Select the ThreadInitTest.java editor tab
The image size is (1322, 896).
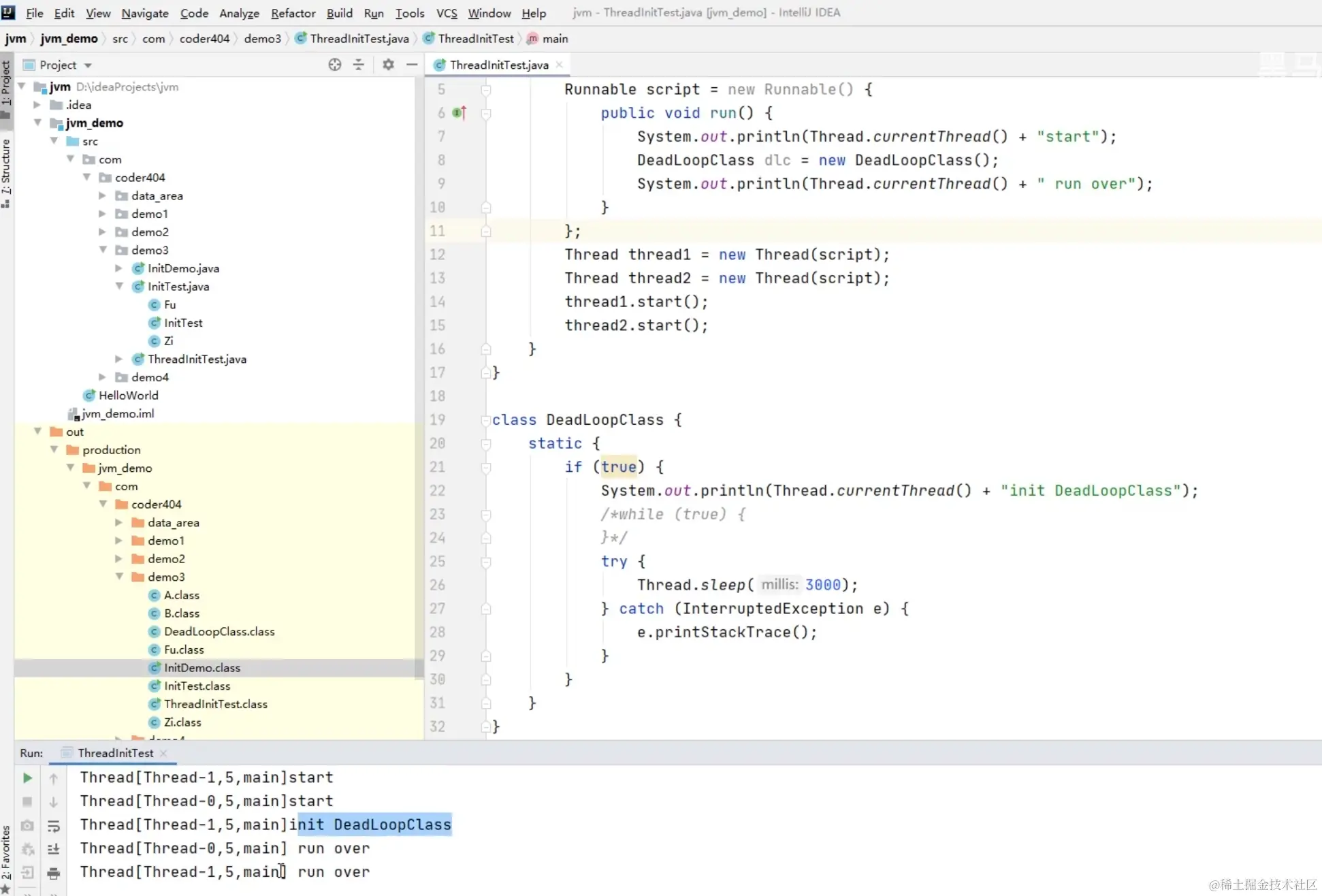point(498,65)
